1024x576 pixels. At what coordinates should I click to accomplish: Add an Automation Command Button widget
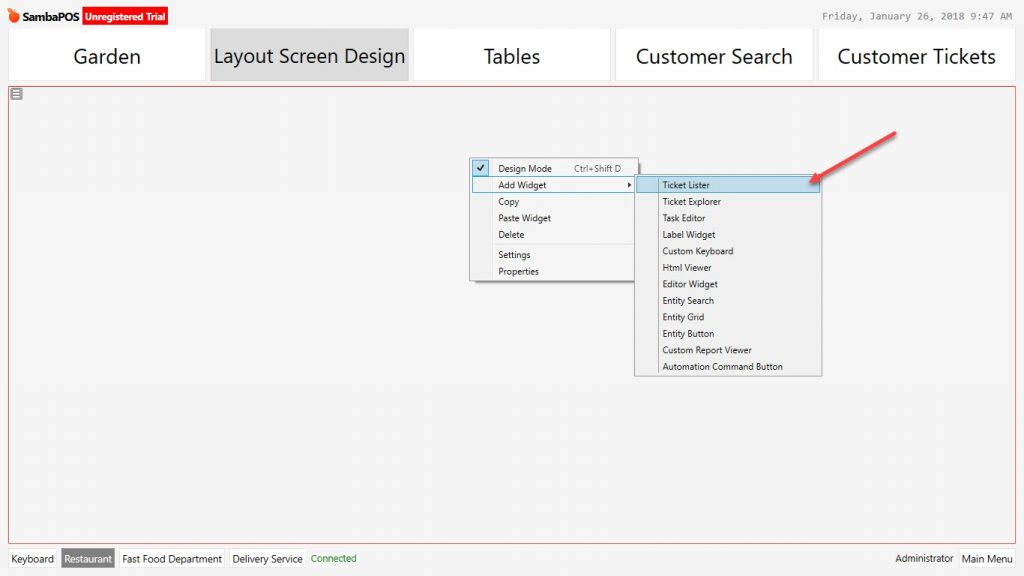click(728, 366)
